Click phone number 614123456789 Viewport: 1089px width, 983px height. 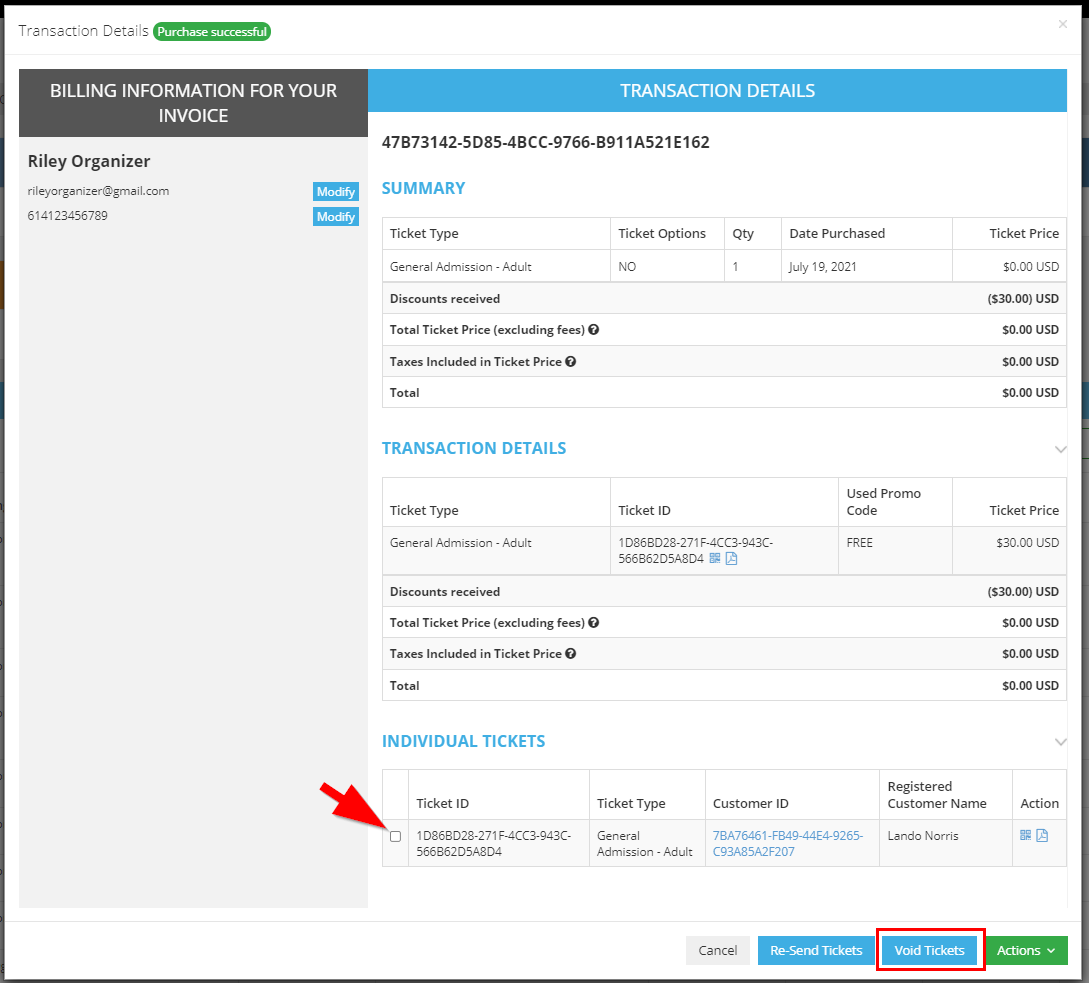tap(67, 215)
